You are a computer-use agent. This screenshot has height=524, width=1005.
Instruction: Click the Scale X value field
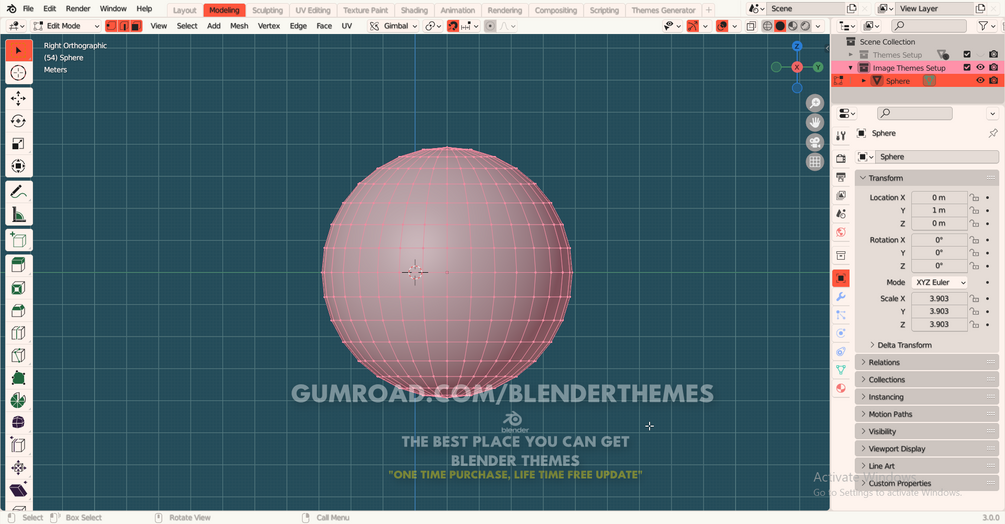[x=939, y=299]
